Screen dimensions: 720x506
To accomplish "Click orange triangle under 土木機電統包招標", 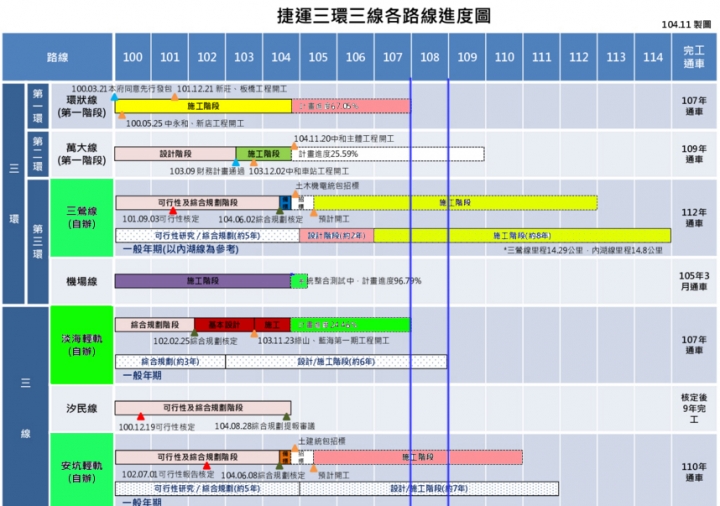I will (295, 194).
